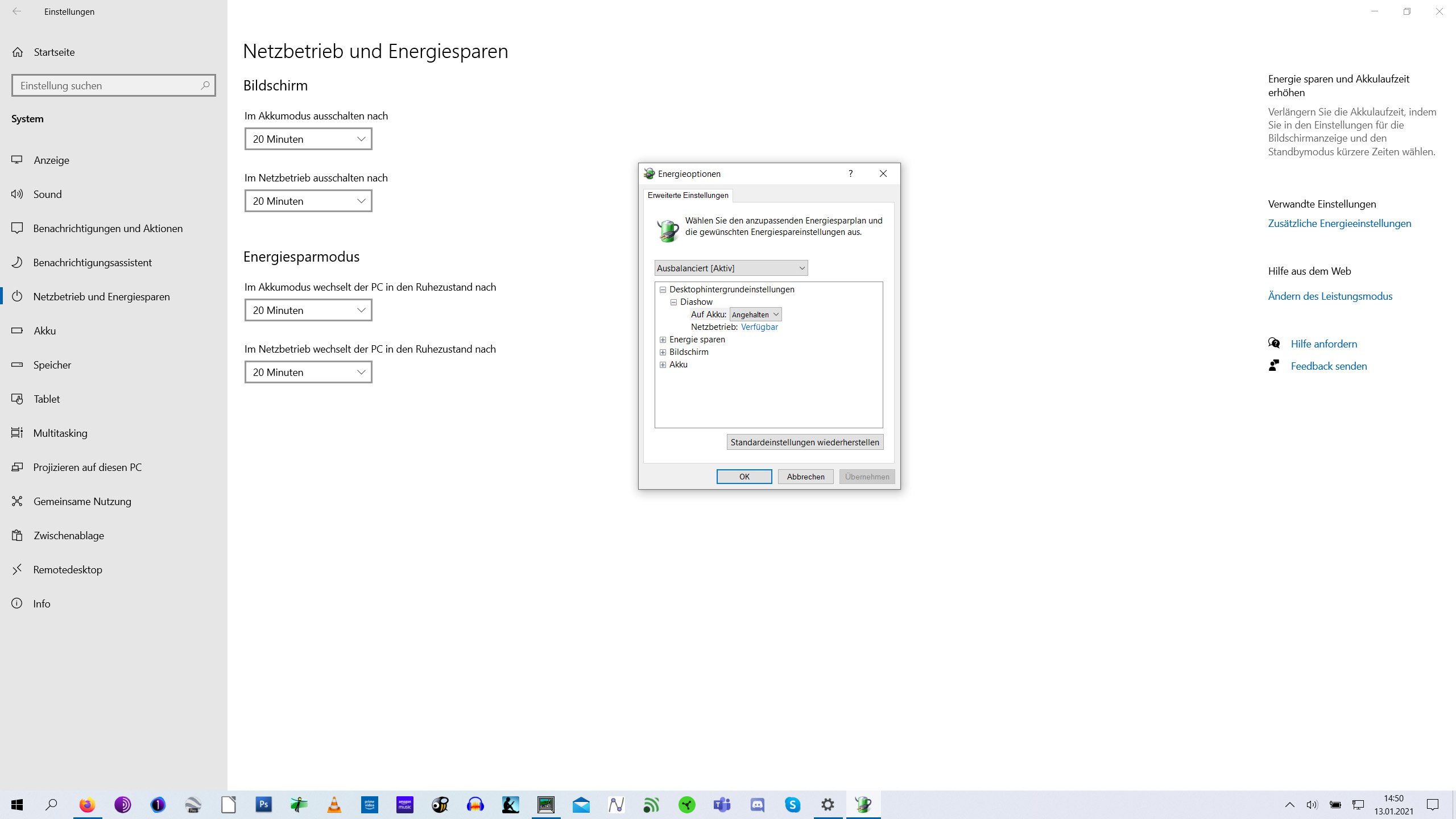This screenshot has height=819, width=1456.
Task: Open Photoshop from the taskbar
Action: click(264, 804)
